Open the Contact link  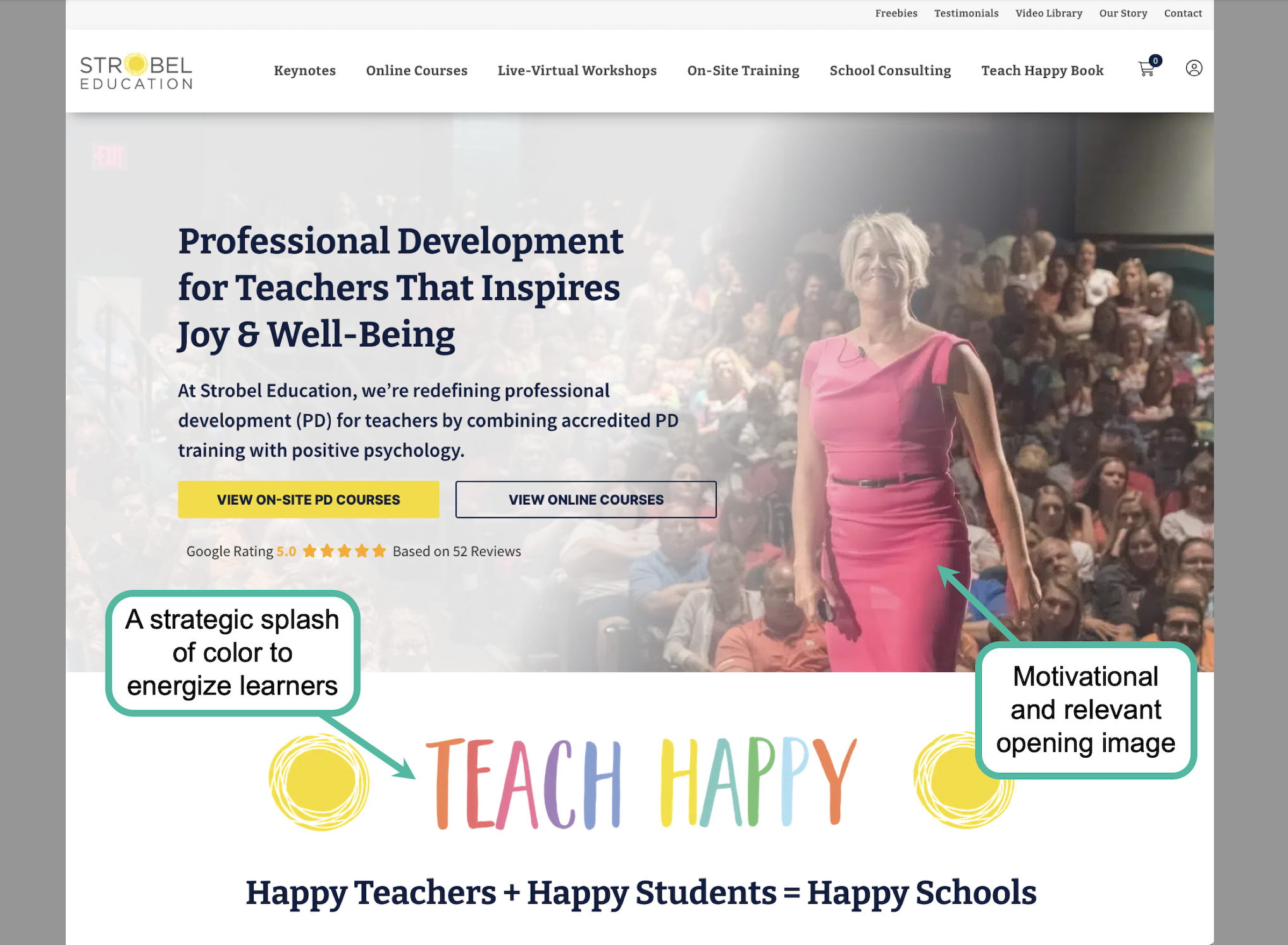(x=1183, y=13)
